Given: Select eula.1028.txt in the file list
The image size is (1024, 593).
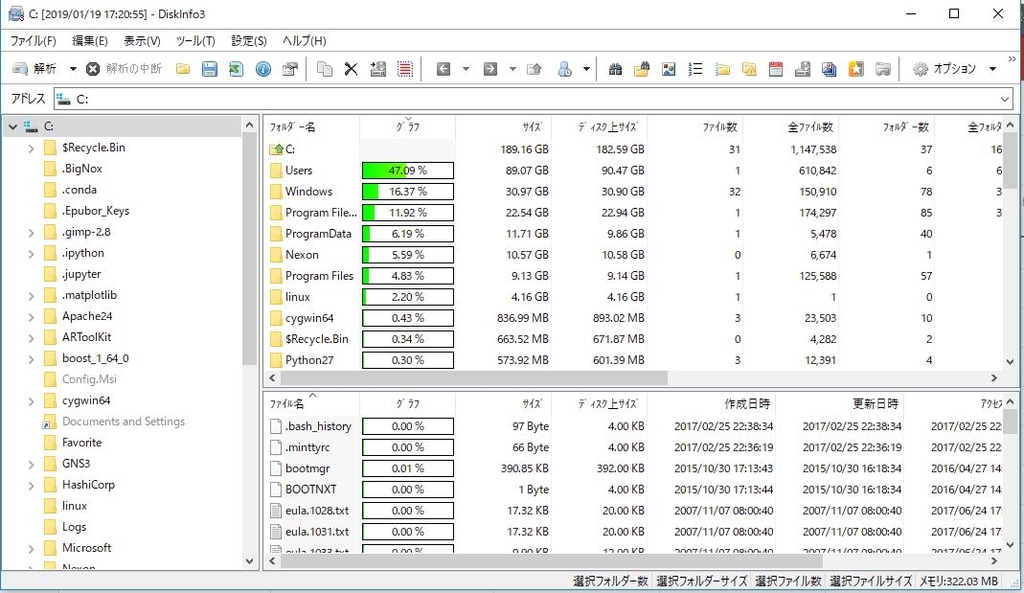Looking at the screenshot, I should 633,511.
